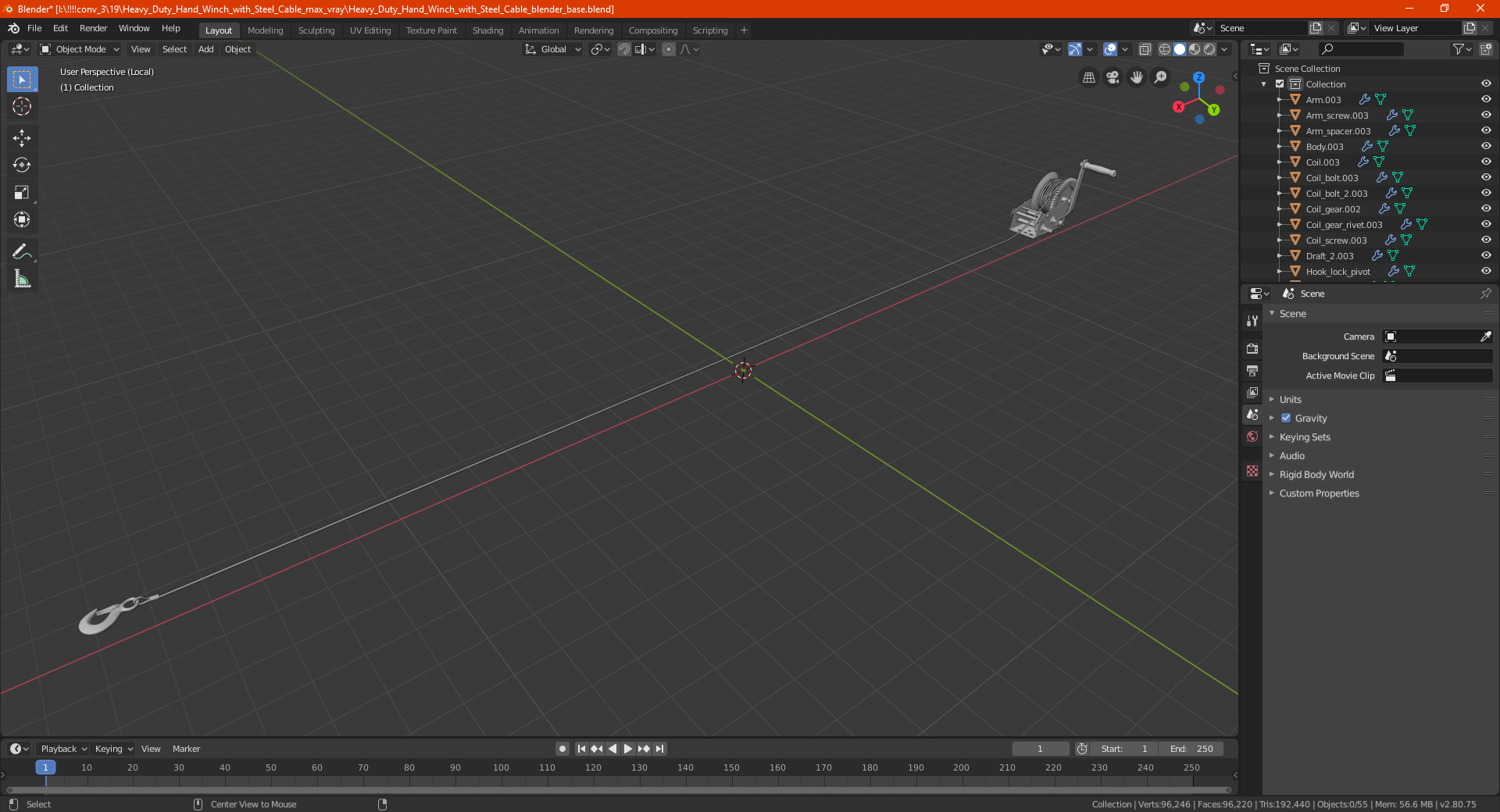Image resolution: width=1500 pixels, height=812 pixels.
Task: Toggle X-ray view mode
Action: tap(1145, 49)
